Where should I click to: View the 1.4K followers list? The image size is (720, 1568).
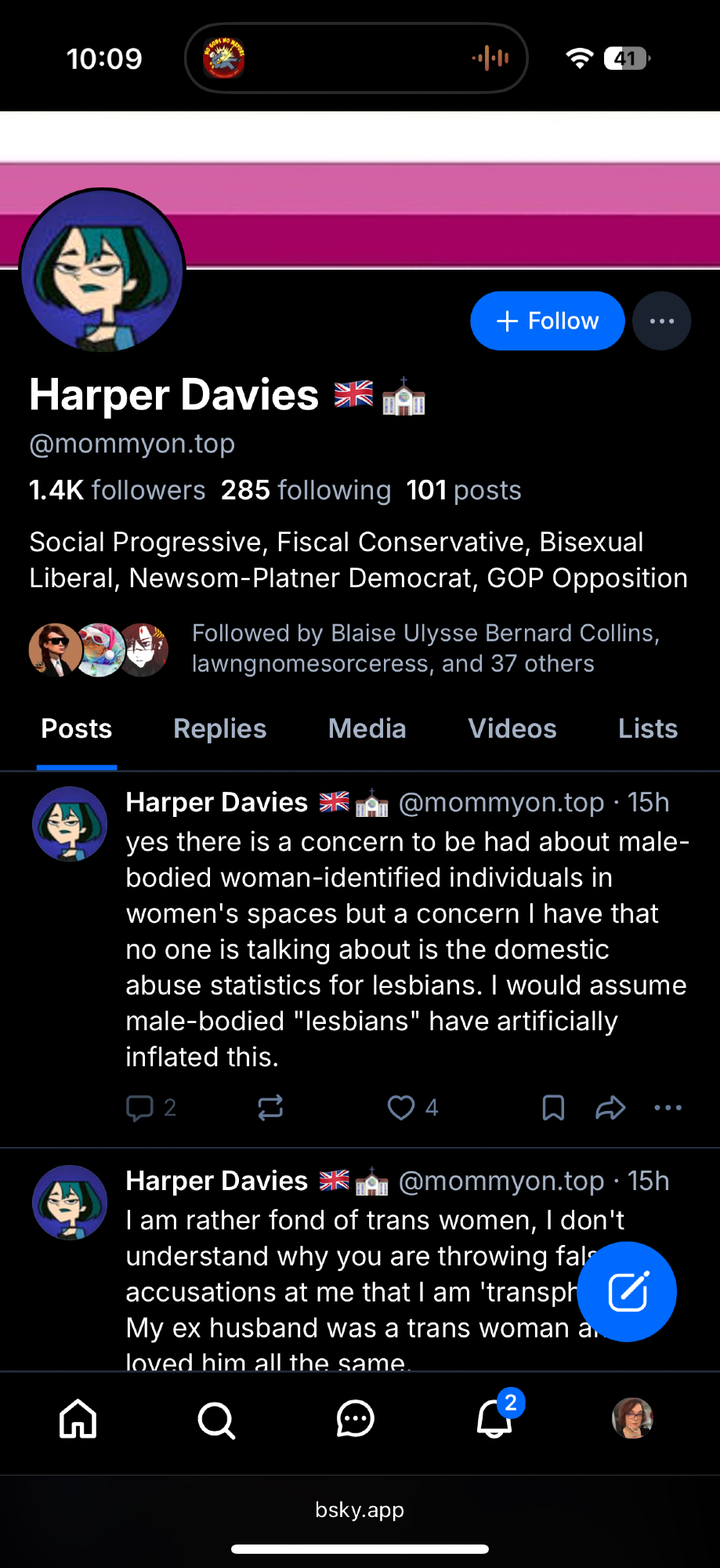point(118,491)
